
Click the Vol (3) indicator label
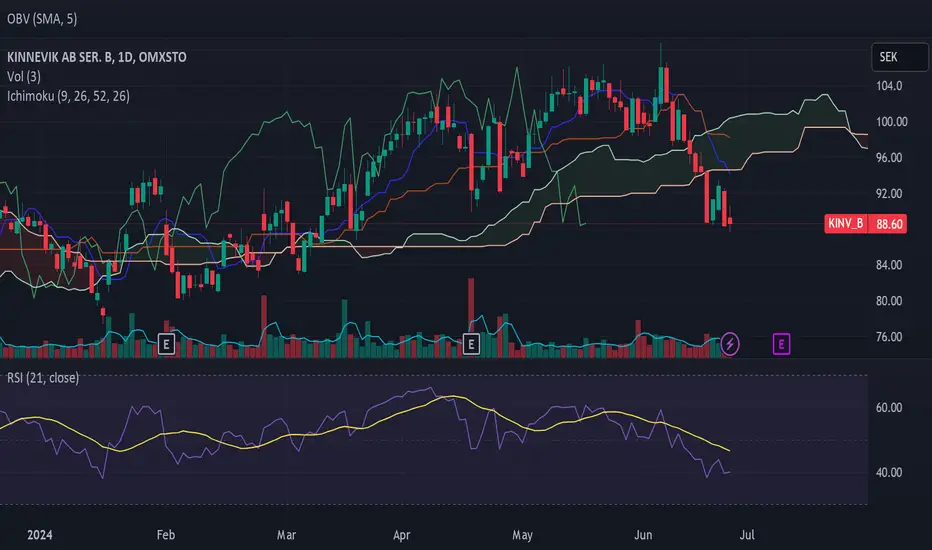tap(24, 77)
